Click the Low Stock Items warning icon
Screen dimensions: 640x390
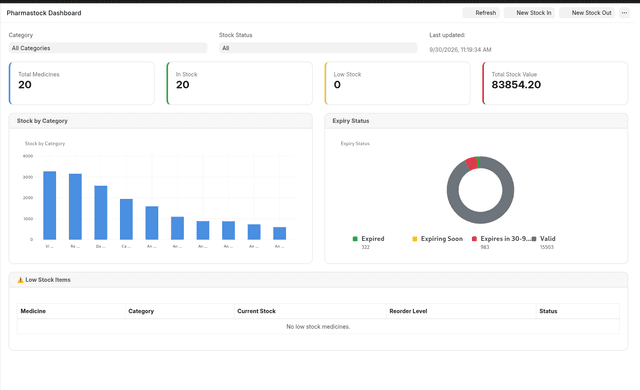pos(20,280)
